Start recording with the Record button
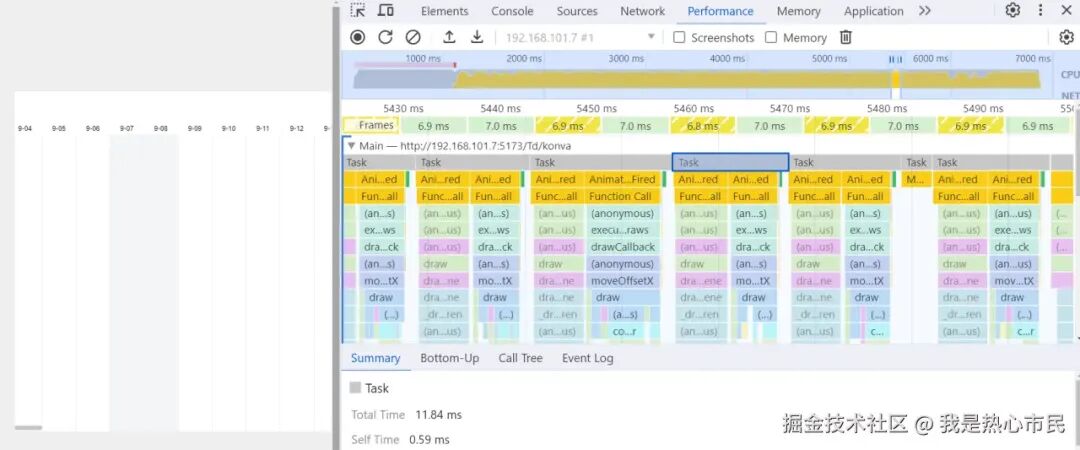This screenshot has height=450, width=1080. coord(357,37)
